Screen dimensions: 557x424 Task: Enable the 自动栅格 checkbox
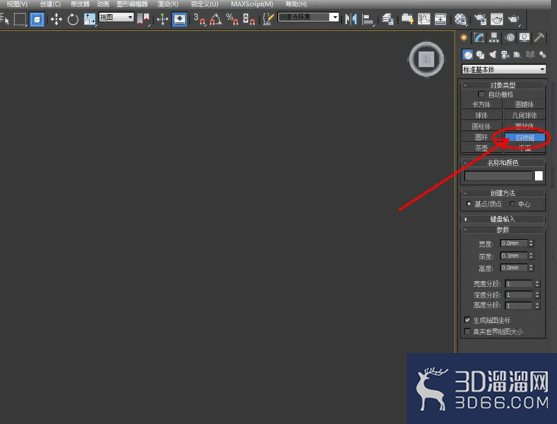[x=481, y=94]
